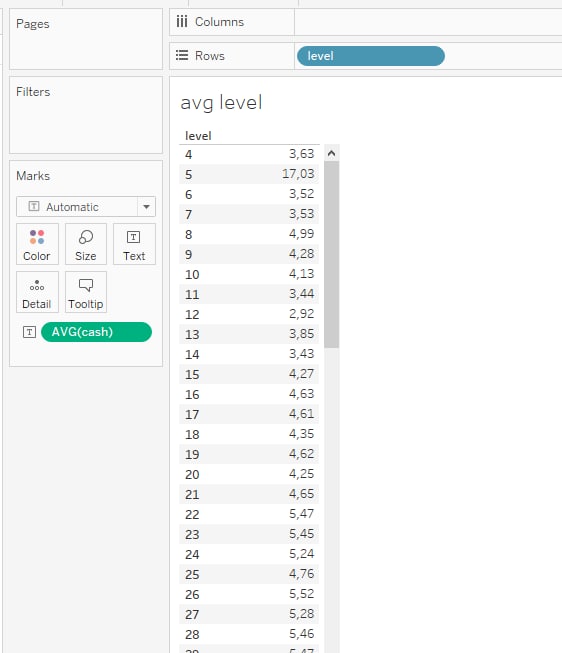Viewport: 562px width, 653px height.
Task: Click the Filters shelf
Action: [x=86, y=115]
